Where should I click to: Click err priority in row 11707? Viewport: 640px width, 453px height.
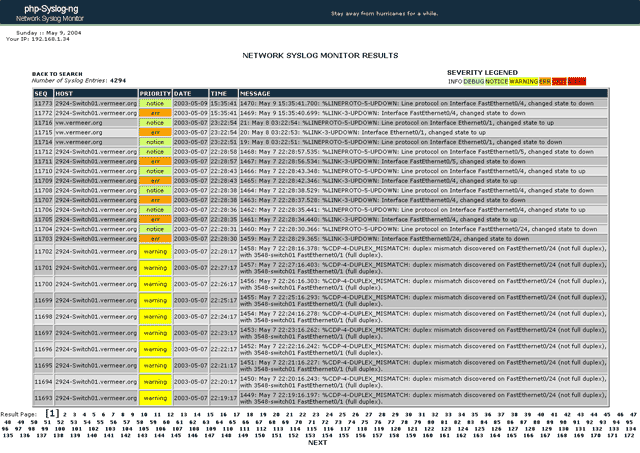coord(155,200)
